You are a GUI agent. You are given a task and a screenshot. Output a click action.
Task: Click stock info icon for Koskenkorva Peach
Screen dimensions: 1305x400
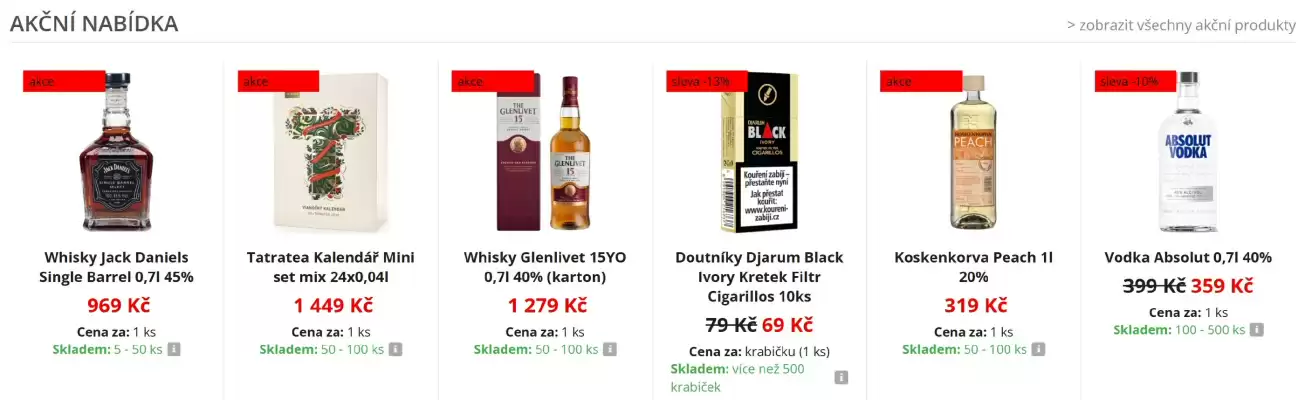(1038, 349)
